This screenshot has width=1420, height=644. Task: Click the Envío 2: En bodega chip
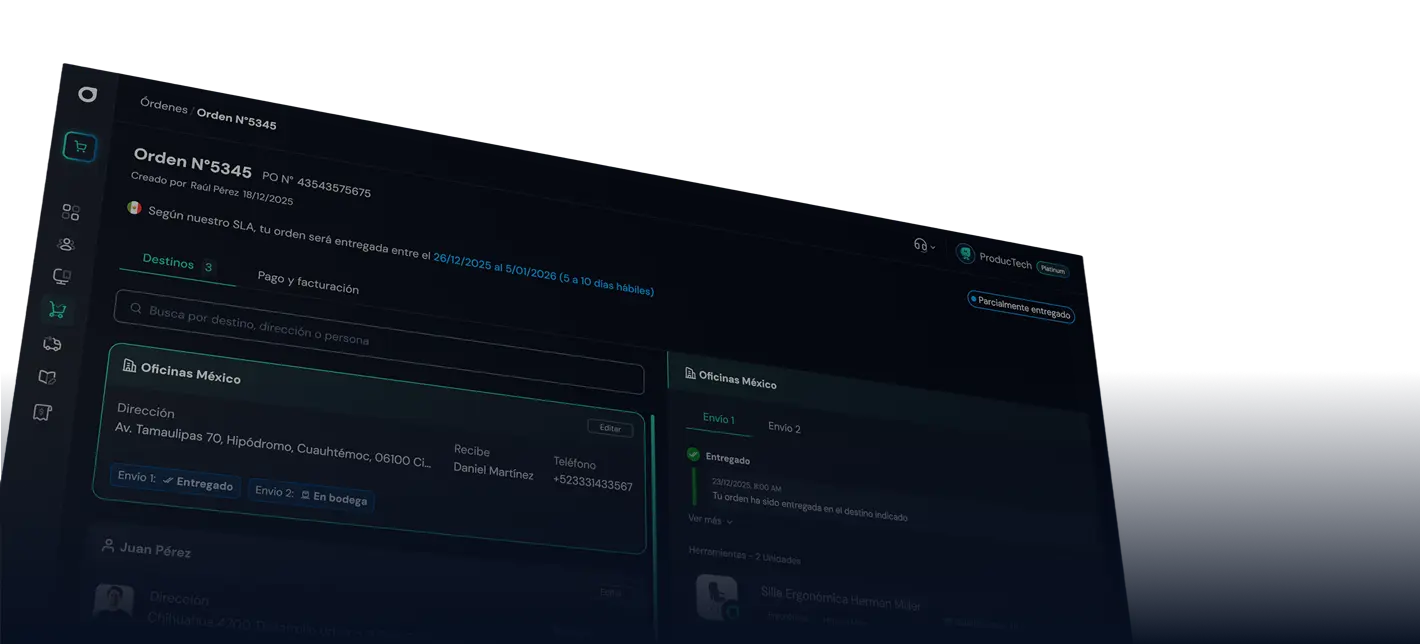[x=311, y=495]
